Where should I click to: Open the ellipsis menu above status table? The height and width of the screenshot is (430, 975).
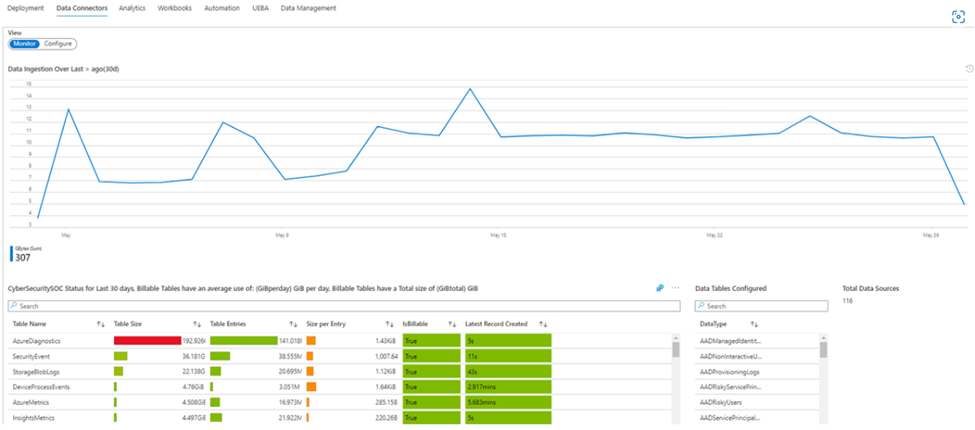(x=676, y=288)
